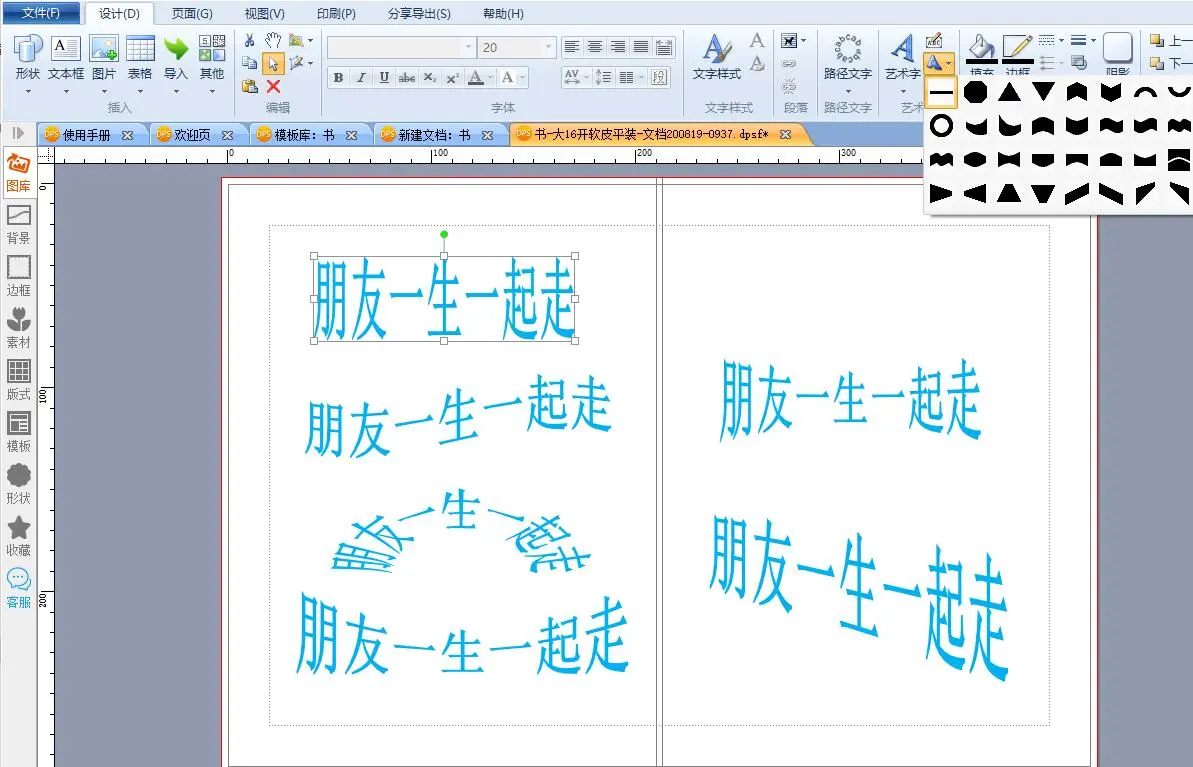1193x767 pixels.
Task: Align text left
Action: click(572, 47)
